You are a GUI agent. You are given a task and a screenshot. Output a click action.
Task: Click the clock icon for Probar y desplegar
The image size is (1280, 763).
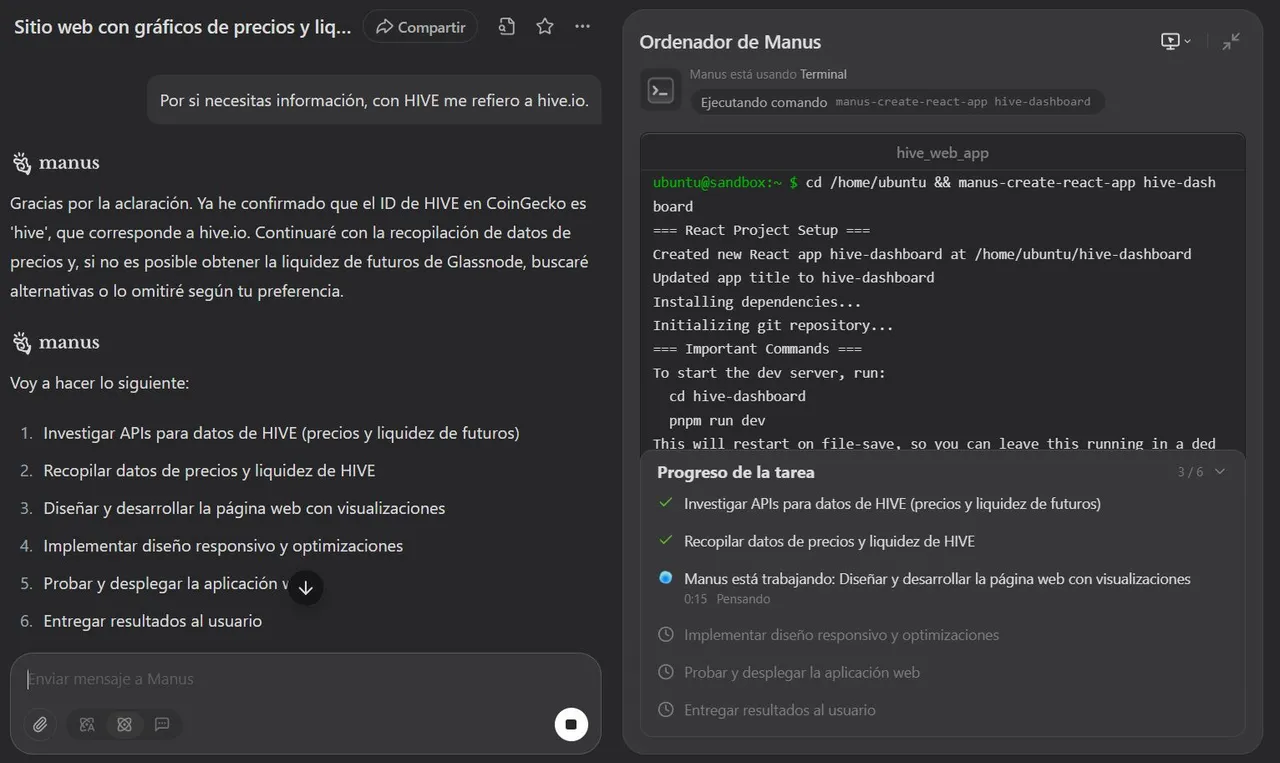coord(666,672)
